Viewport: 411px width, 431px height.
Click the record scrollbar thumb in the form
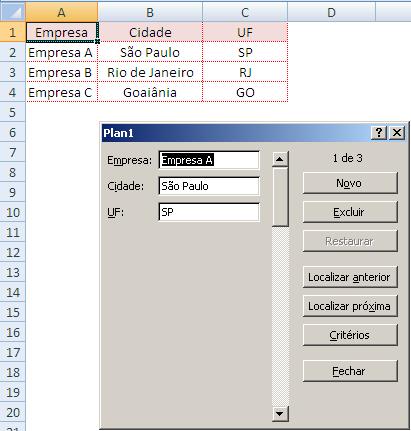[280, 197]
